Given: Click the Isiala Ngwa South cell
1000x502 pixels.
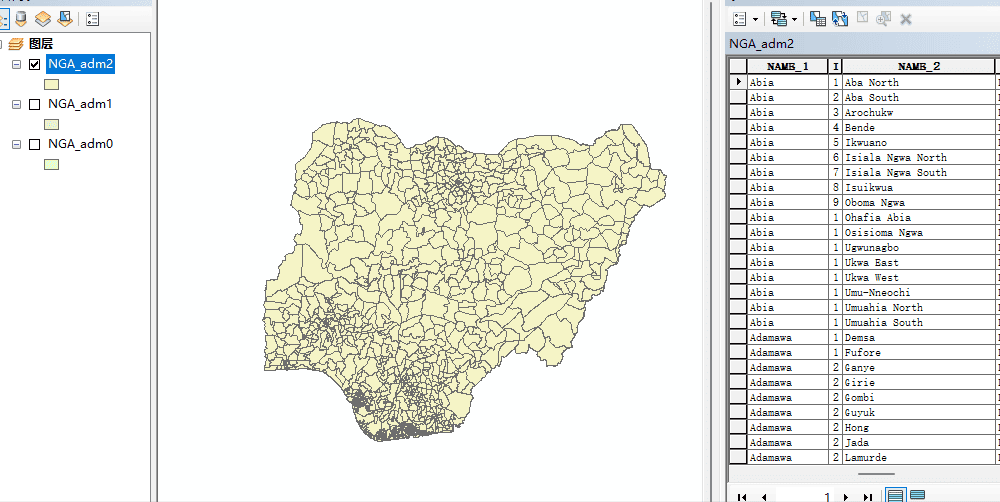Looking at the screenshot, I should click(919, 172).
